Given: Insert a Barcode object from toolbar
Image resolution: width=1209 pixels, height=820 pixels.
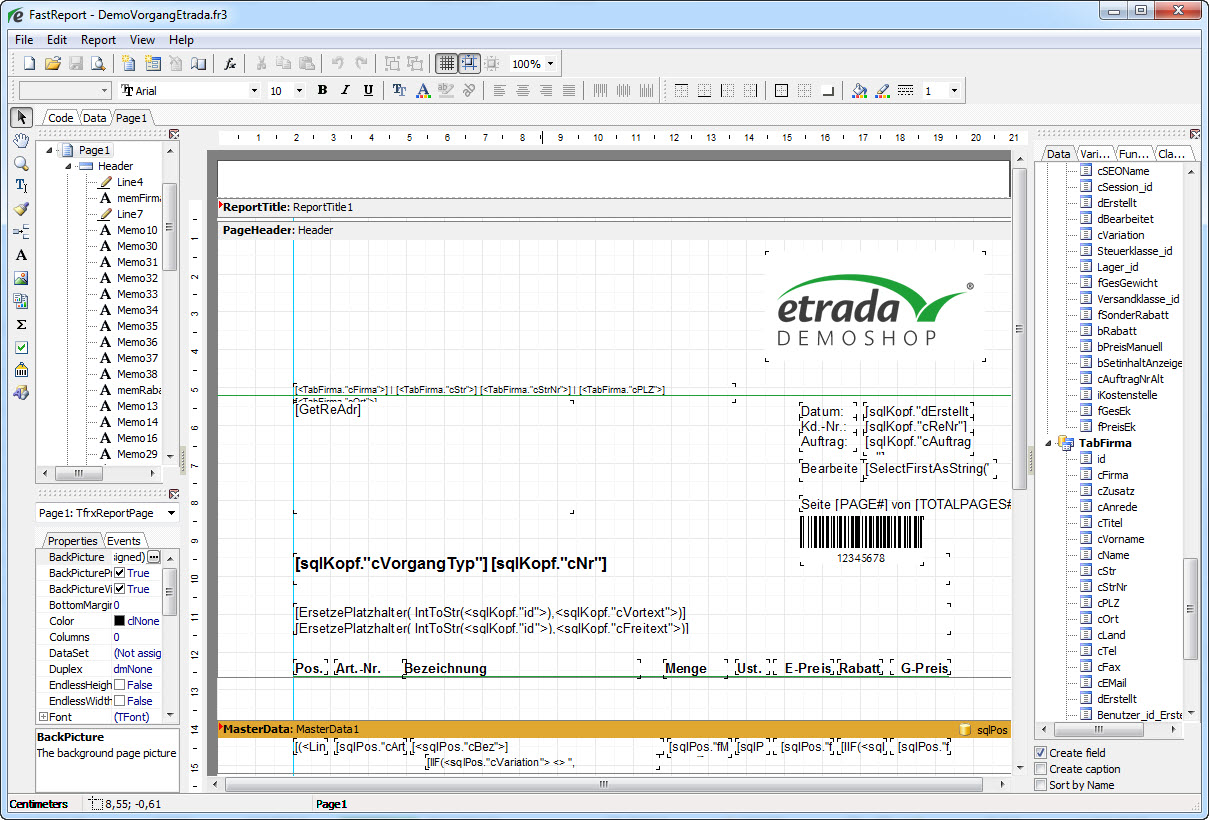Looking at the screenshot, I should (x=21, y=370).
